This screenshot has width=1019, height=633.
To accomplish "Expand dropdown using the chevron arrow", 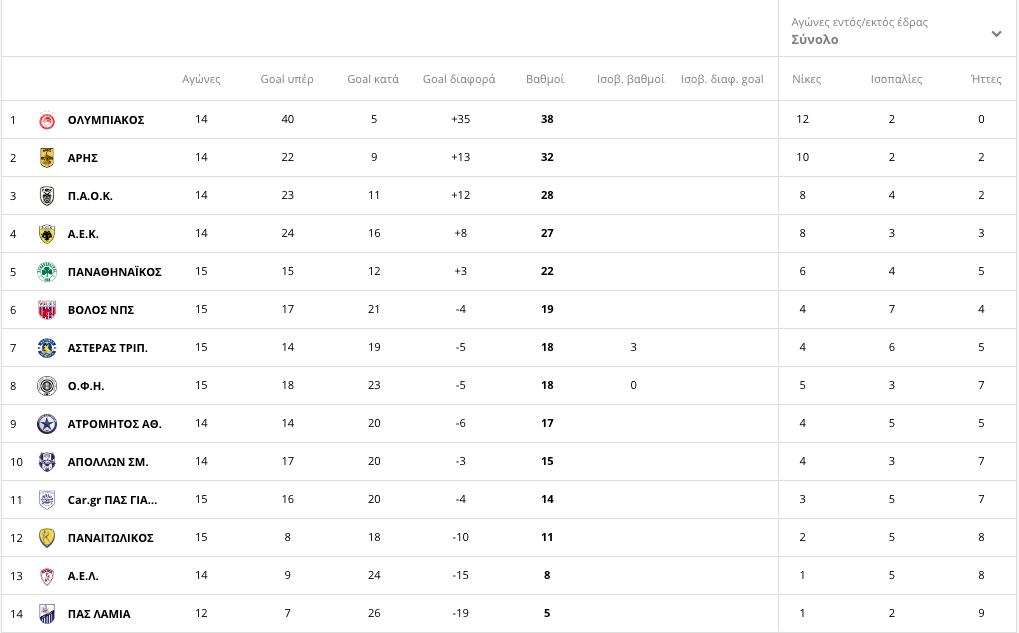I will pos(996,34).
